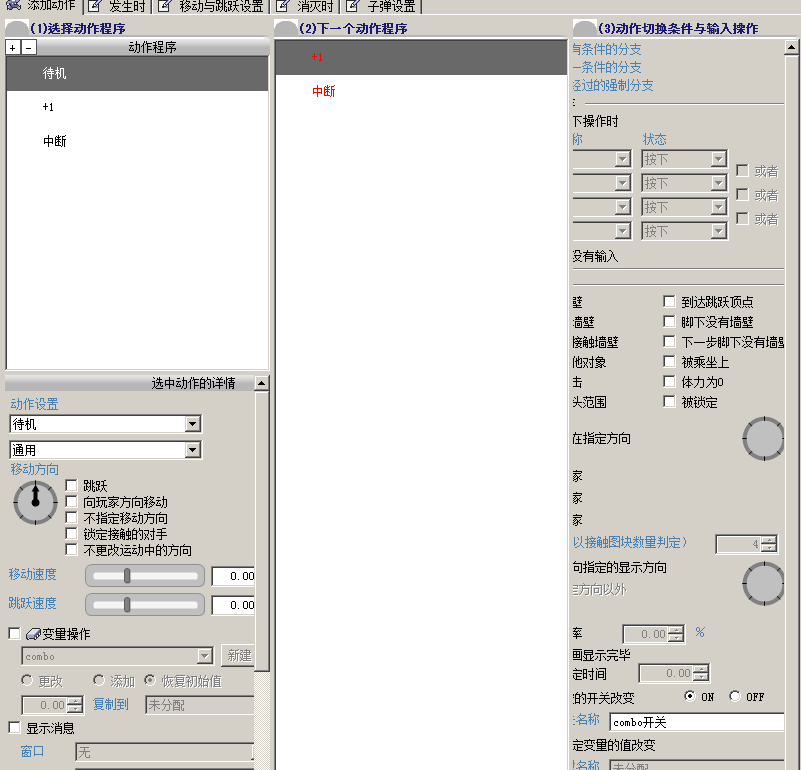801x770 pixels.
Task: Toggle the 显示消息 checkbox
Action: coord(14,727)
